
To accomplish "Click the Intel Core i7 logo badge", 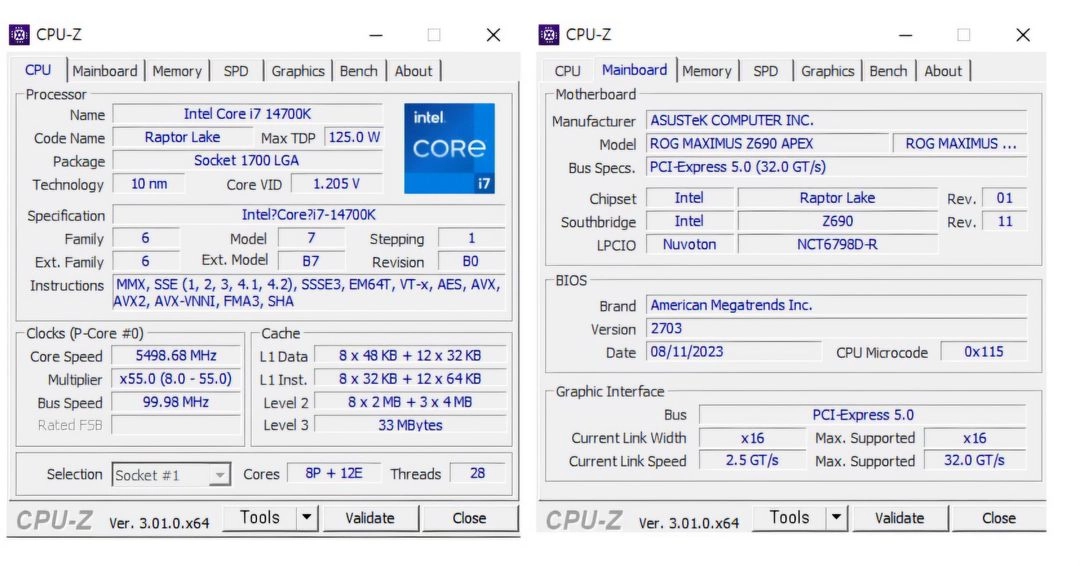I will (x=449, y=148).
